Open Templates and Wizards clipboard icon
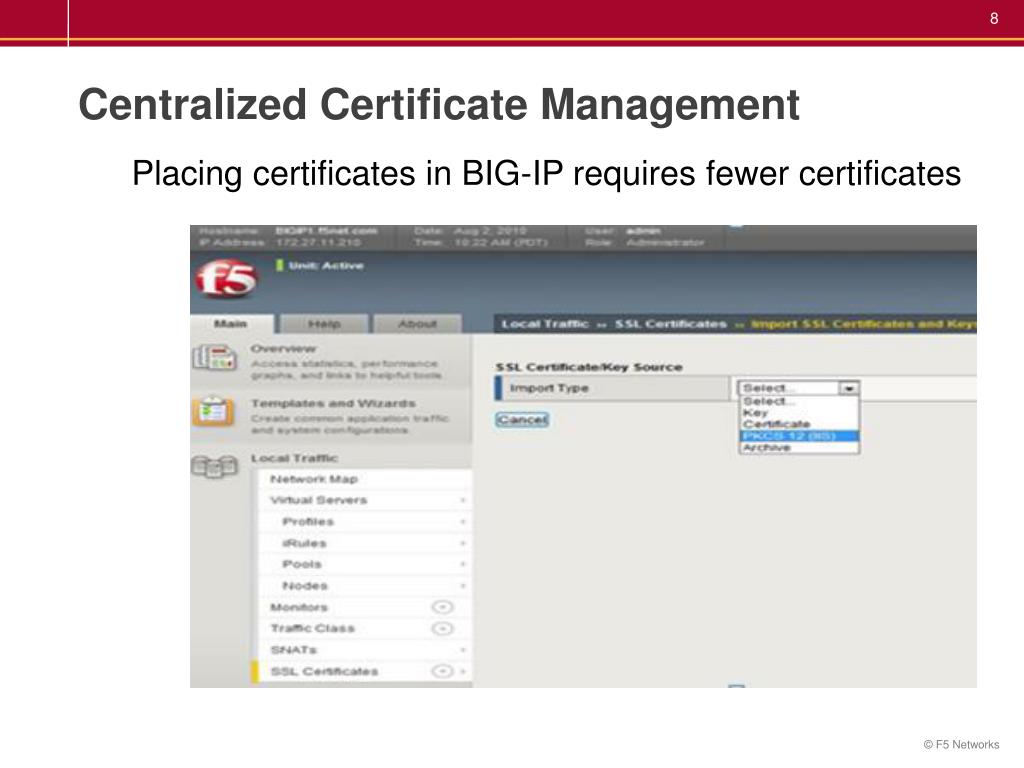 click(x=213, y=411)
